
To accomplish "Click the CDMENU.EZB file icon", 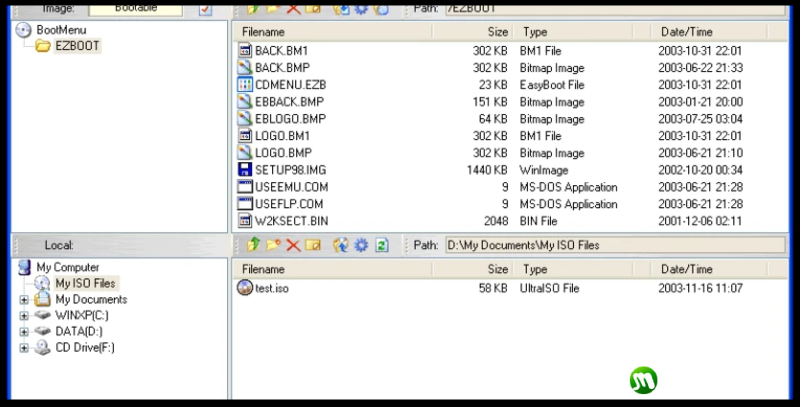I will 245,85.
